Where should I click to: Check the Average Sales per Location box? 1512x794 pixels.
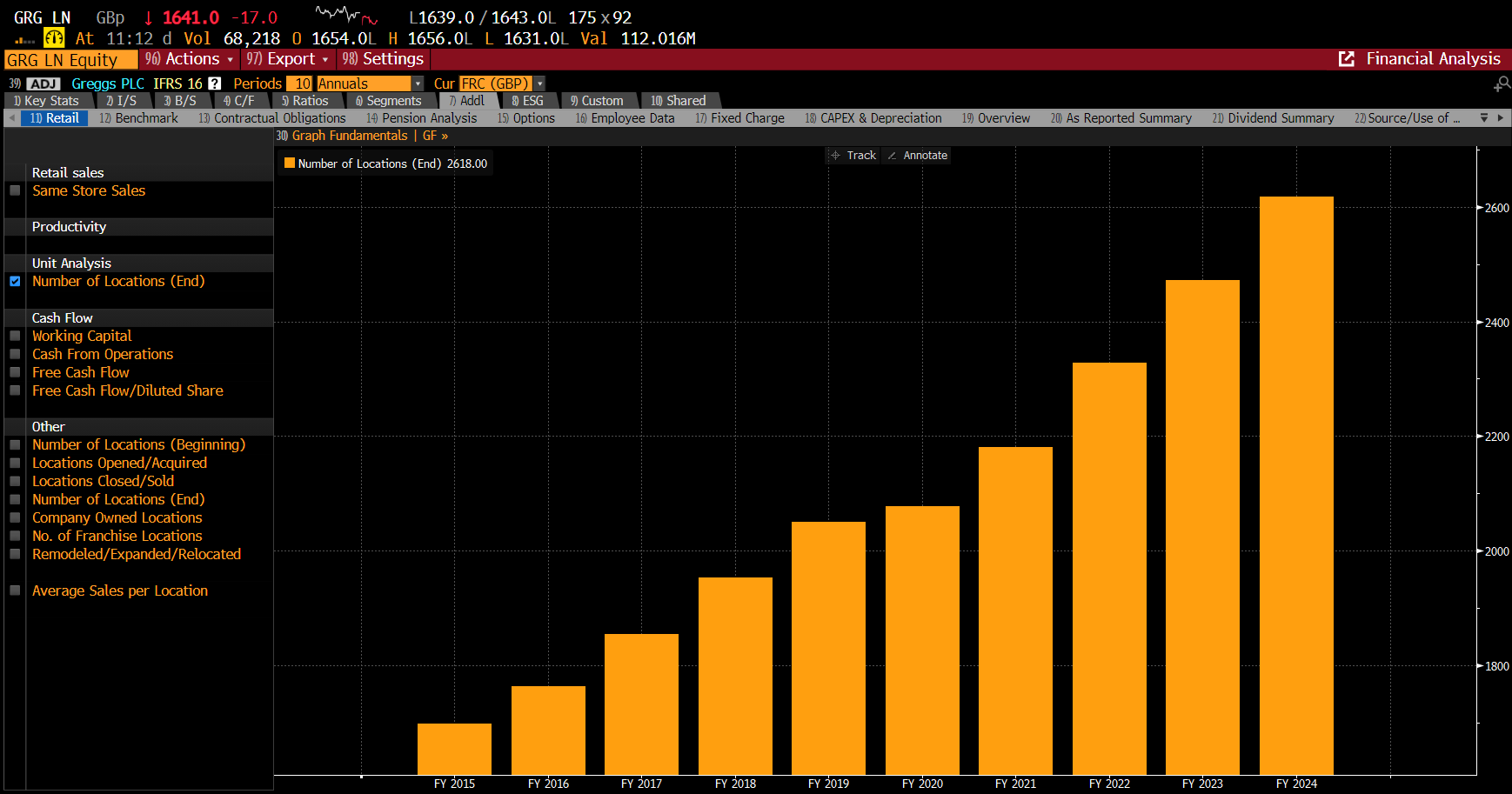pos(15,590)
